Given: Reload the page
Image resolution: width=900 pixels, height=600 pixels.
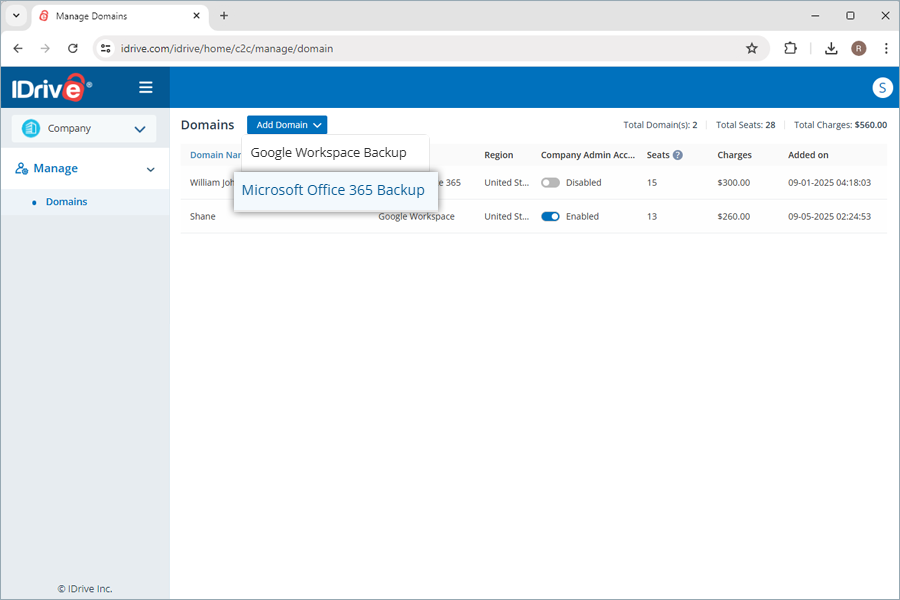Looking at the screenshot, I should click(73, 48).
